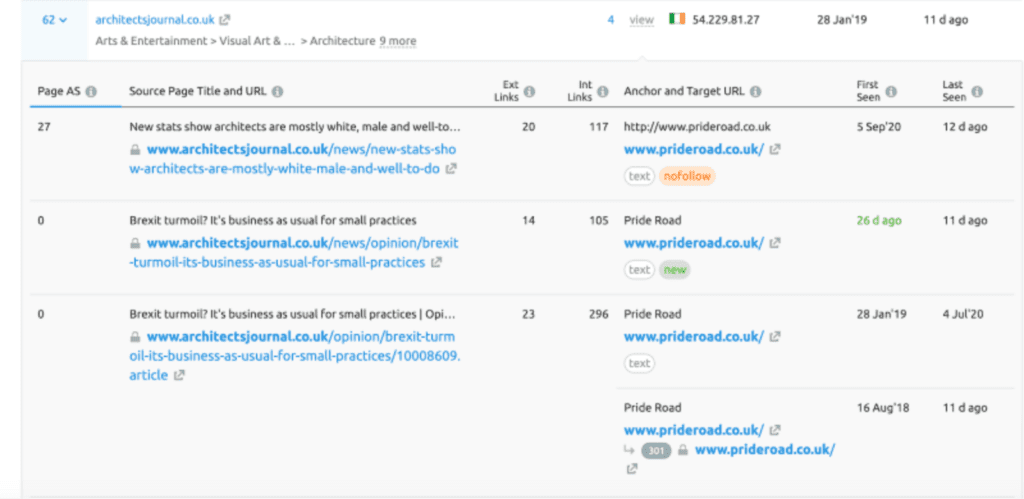Image resolution: width=1024 pixels, height=499 pixels.
Task: Show info icon for First Seen
Action: pos(891,91)
